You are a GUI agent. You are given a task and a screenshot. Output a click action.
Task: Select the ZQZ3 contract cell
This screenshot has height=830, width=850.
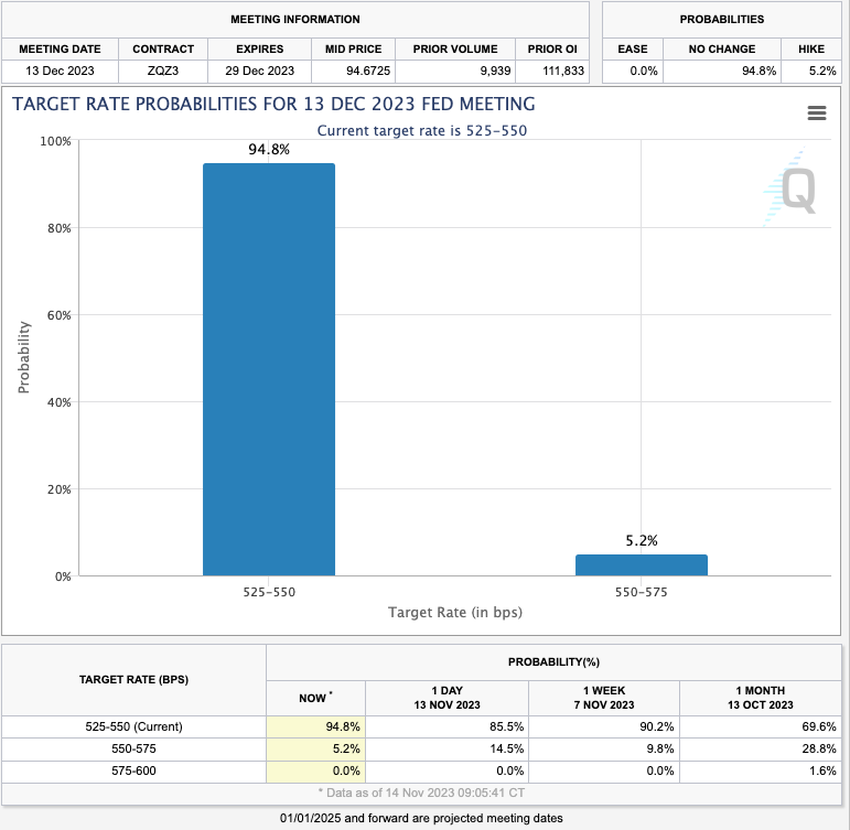[x=163, y=71]
